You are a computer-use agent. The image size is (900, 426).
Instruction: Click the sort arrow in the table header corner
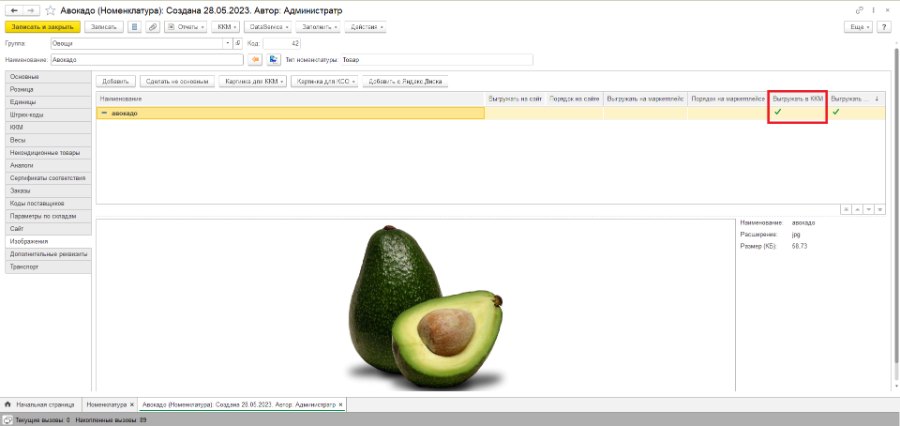tap(876, 99)
